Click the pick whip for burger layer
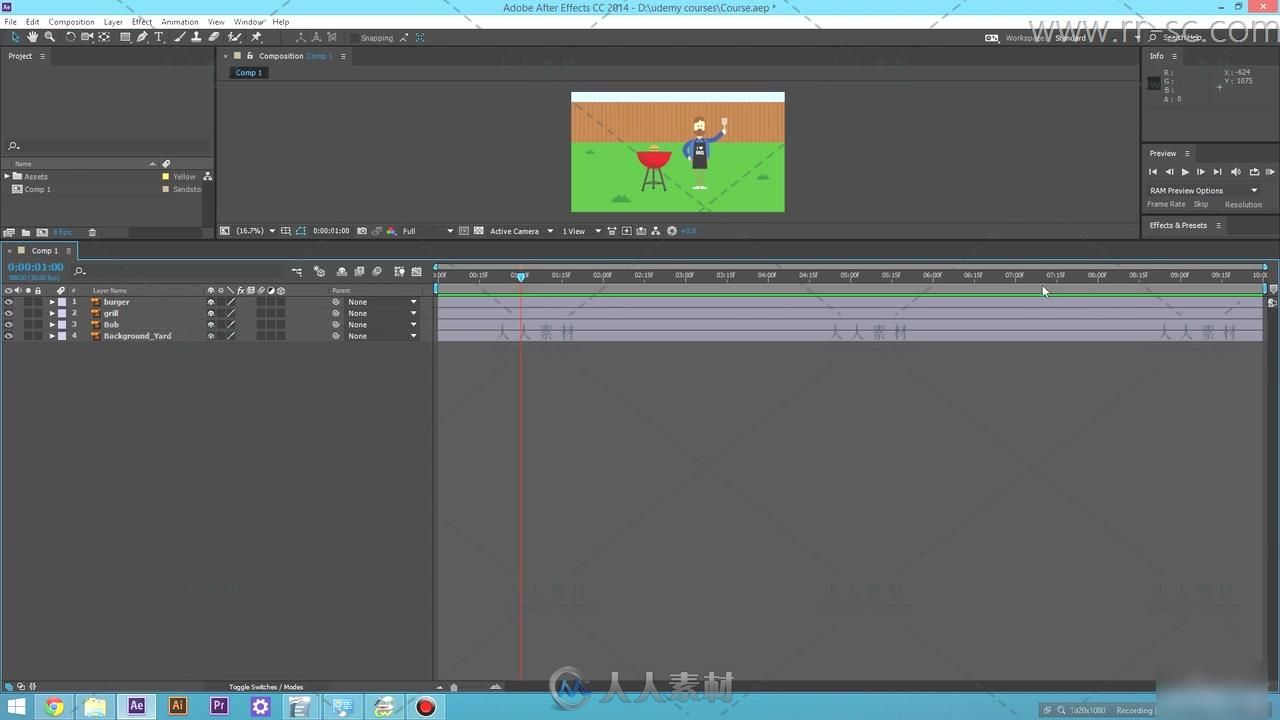Image resolution: width=1280 pixels, height=720 pixels. tap(336, 302)
